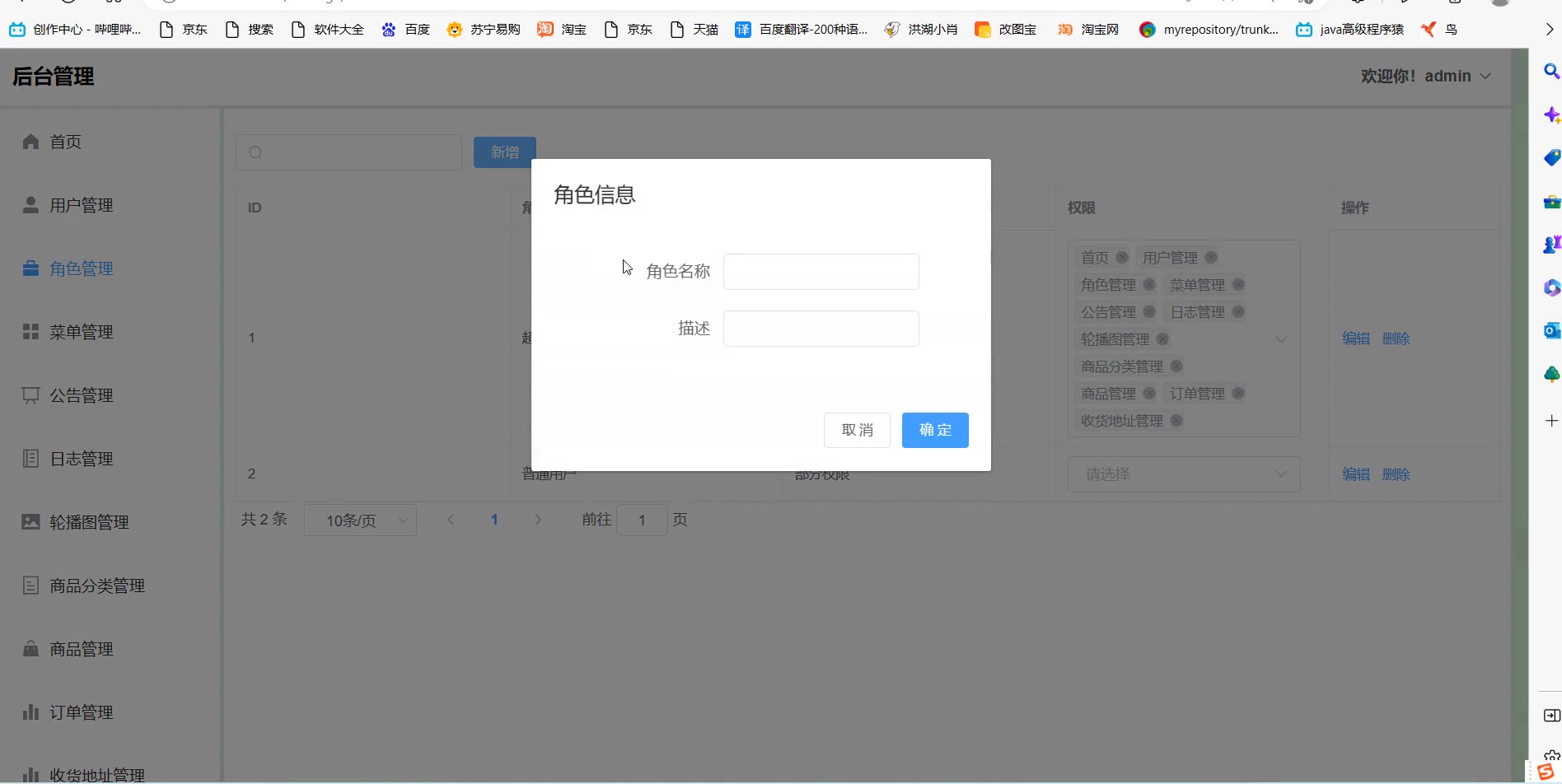Click the 角色名称 input field

tap(821, 272)
